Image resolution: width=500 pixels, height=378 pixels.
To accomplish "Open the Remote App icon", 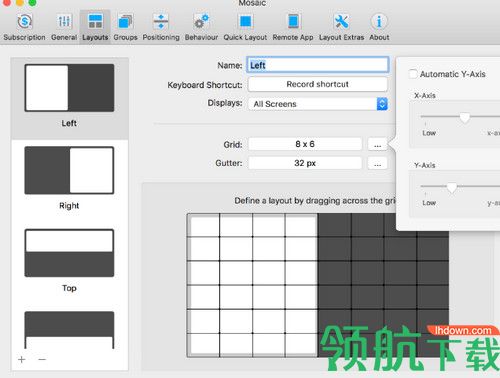I will (293, 22).
